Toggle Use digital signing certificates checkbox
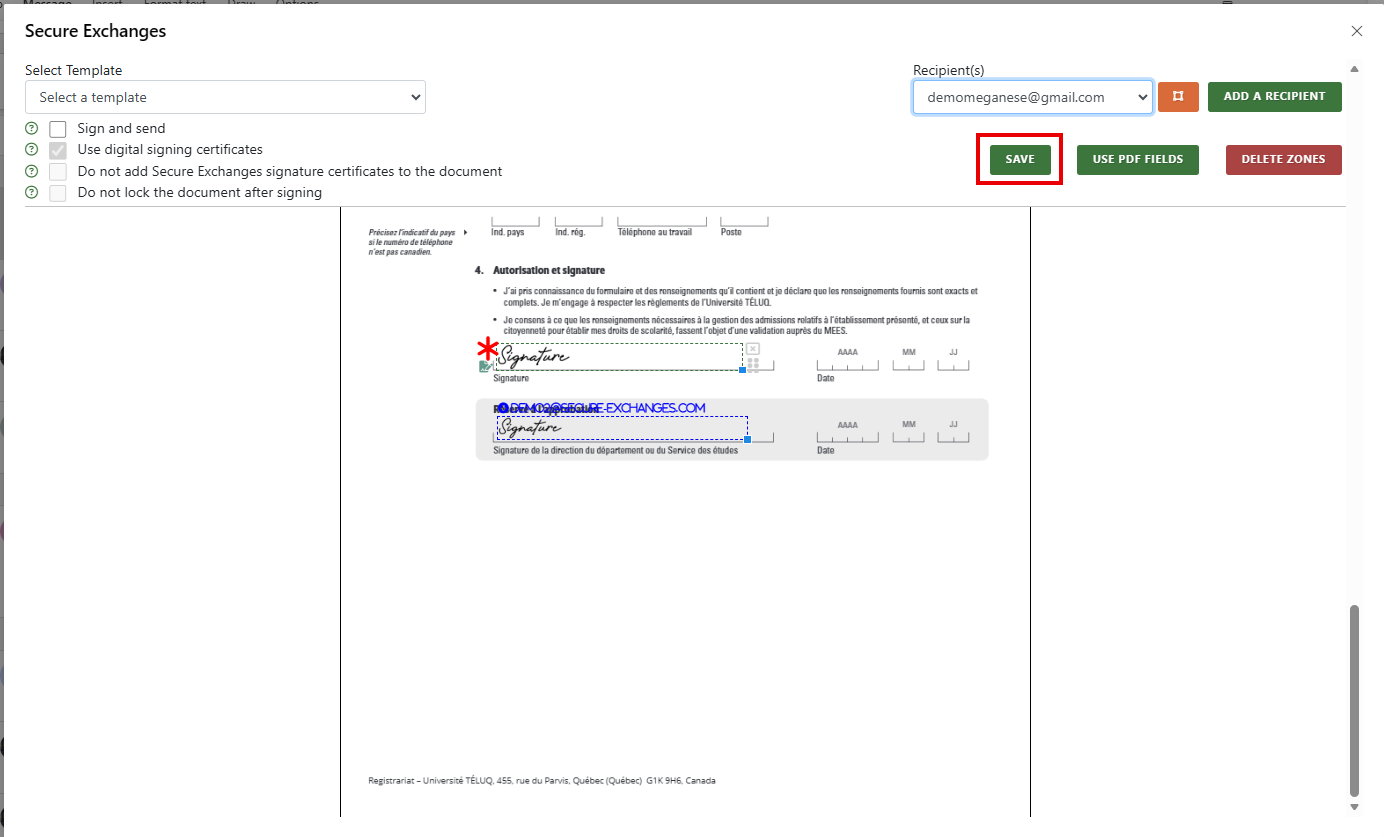Viewport: 1384px width, 837px height. tap(58, 150)
